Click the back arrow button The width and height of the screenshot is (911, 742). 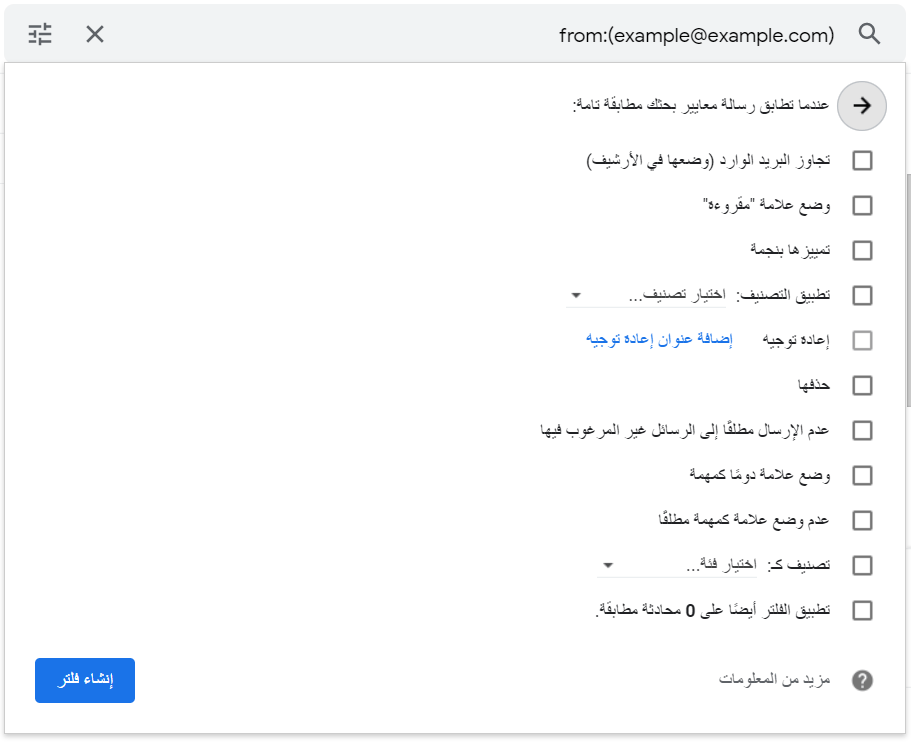click(862, 106)
